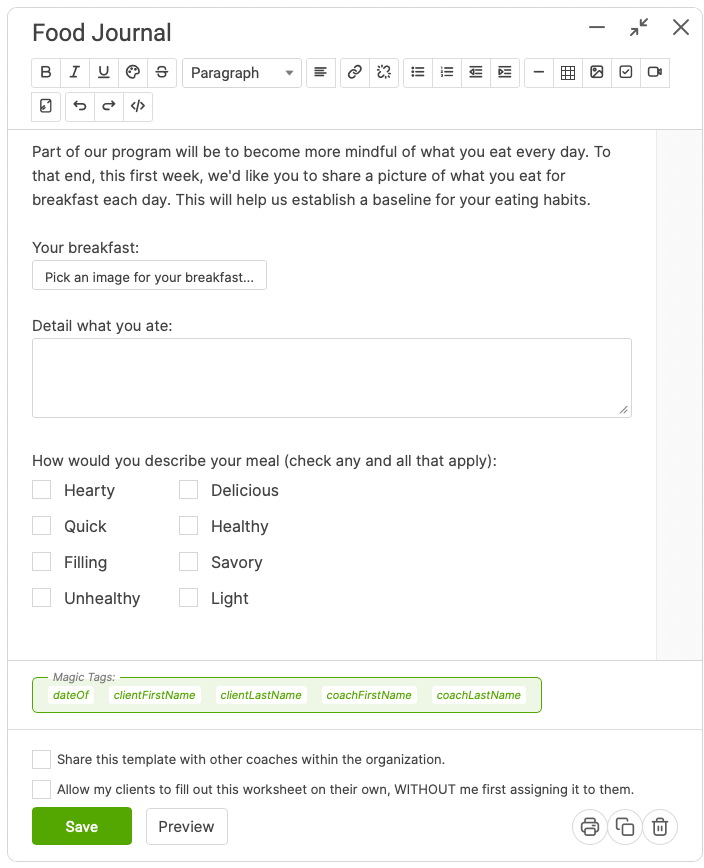Open the Paragraph style dropdown
Screen dimensions: 704x868
(241, 72)
